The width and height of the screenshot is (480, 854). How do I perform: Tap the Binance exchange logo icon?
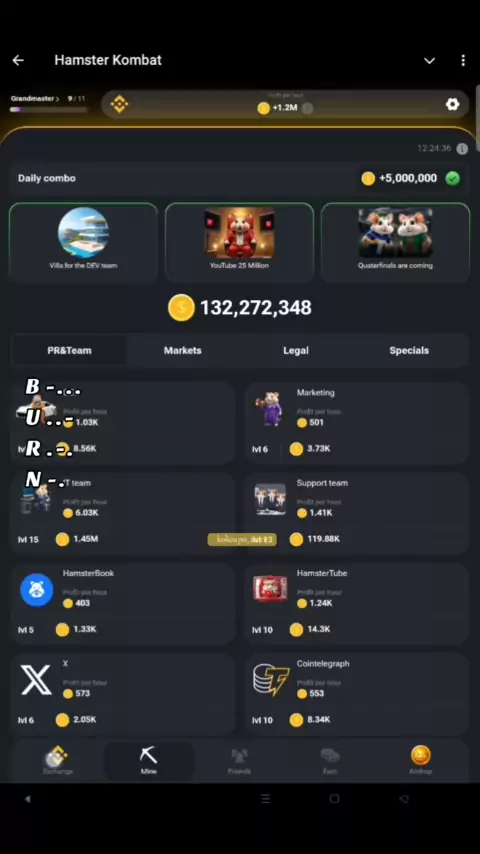click(119, 103)
